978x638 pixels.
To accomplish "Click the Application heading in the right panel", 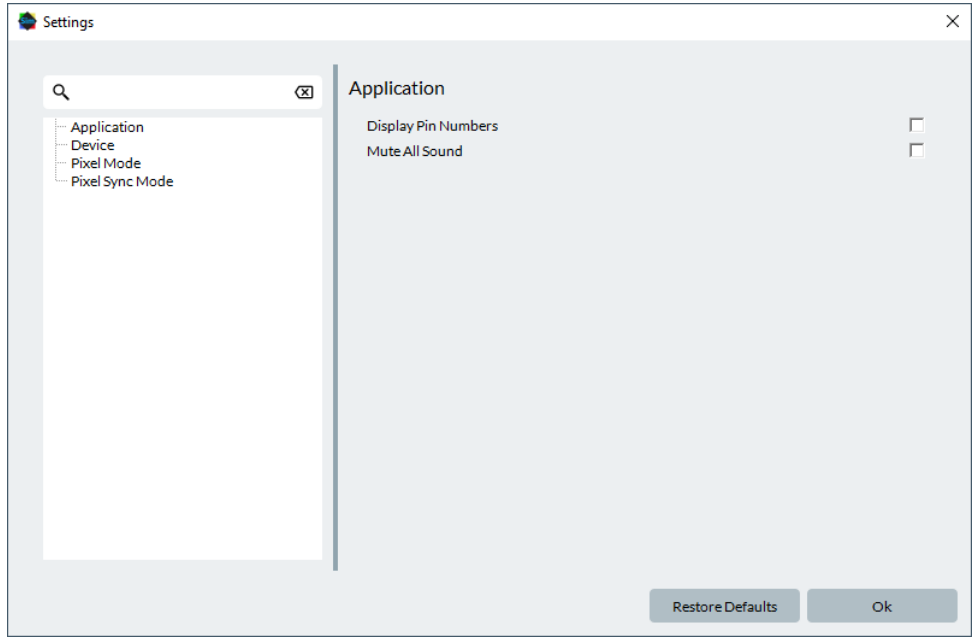I will click(396, 88).
